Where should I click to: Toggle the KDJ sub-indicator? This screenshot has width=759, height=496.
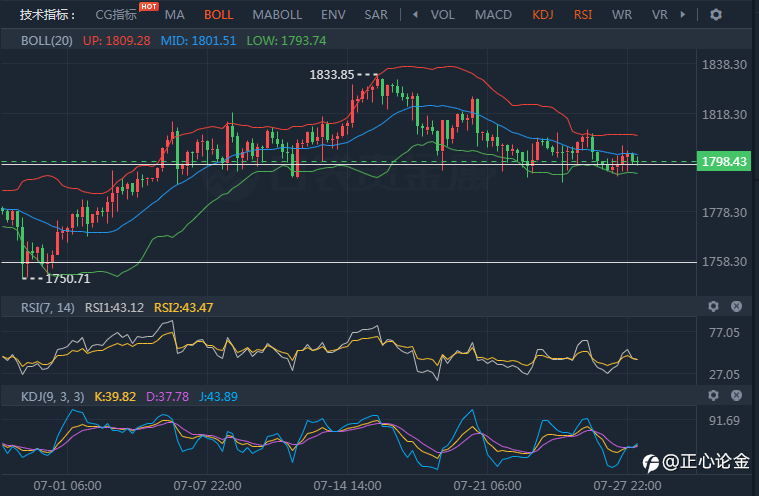(x=543, y=15)
